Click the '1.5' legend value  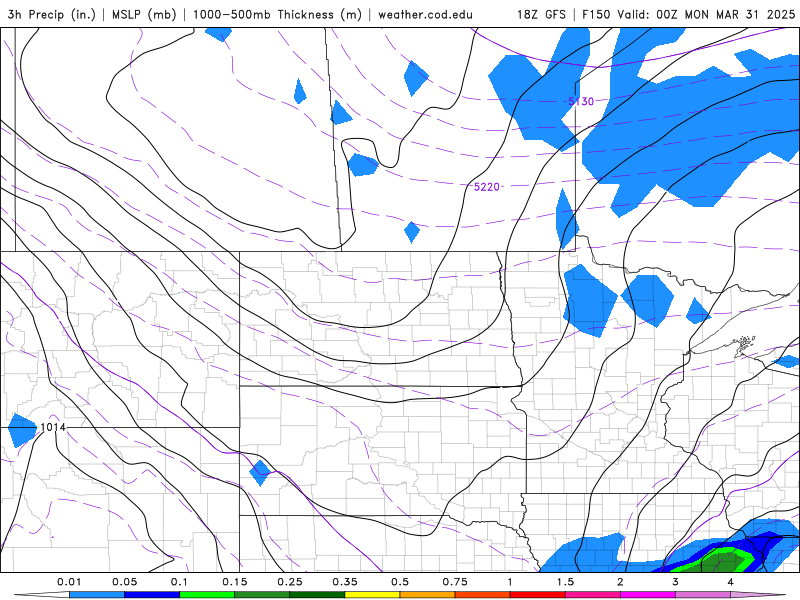(565, 582)
